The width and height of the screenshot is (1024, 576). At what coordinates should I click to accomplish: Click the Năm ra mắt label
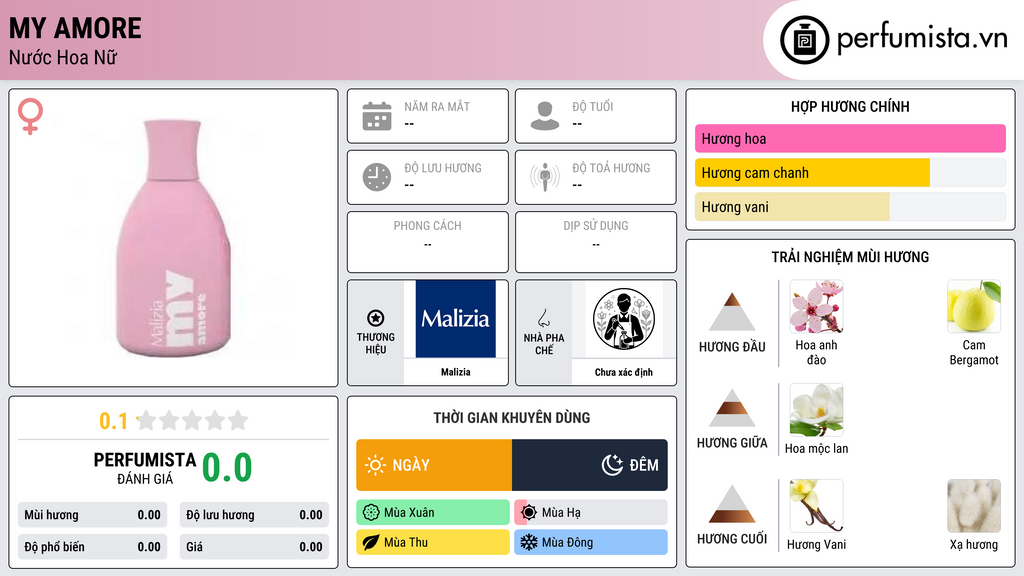point(437,106)
